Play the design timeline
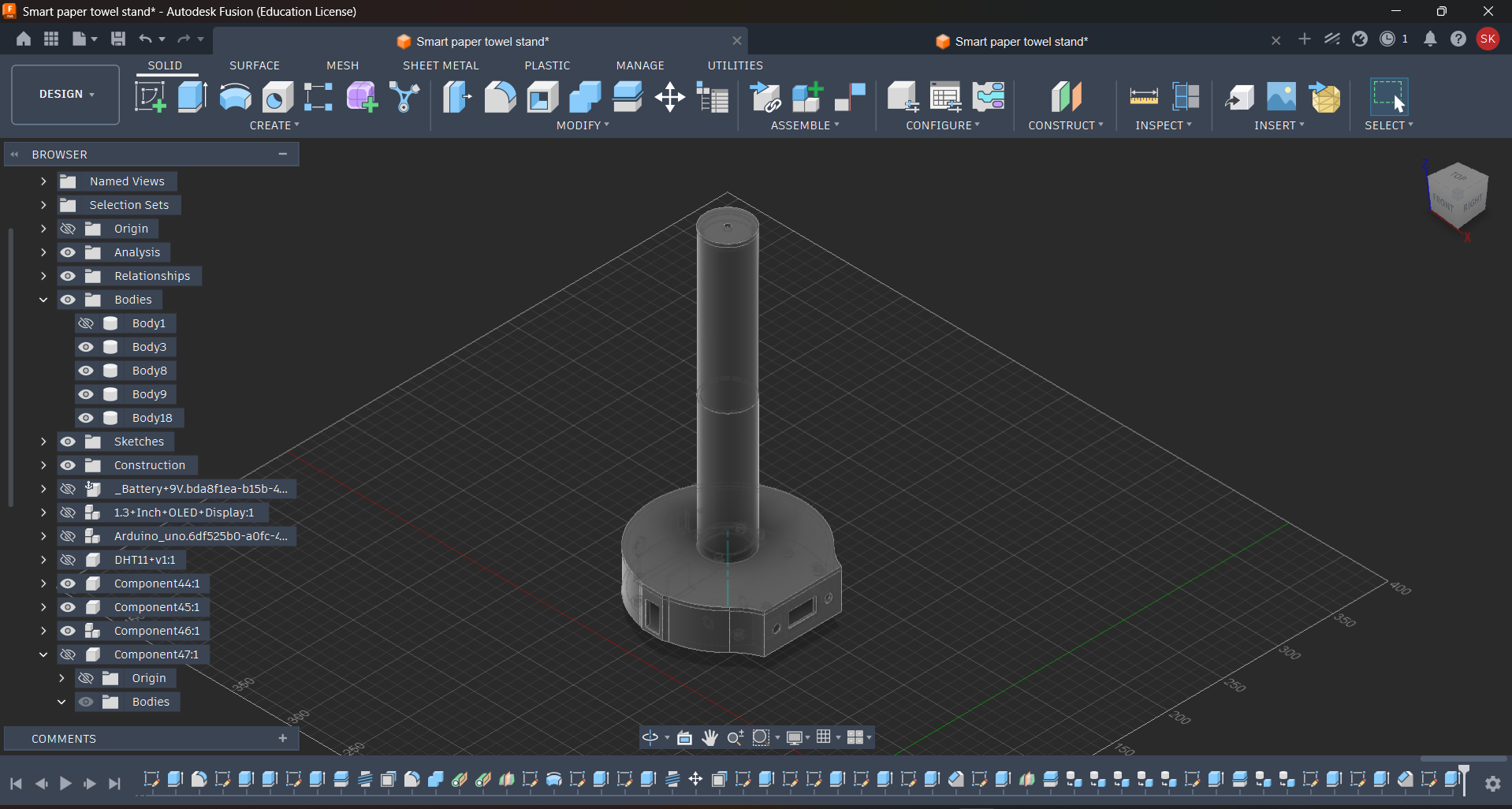The image size is (1512, 809). pos(65,783)
